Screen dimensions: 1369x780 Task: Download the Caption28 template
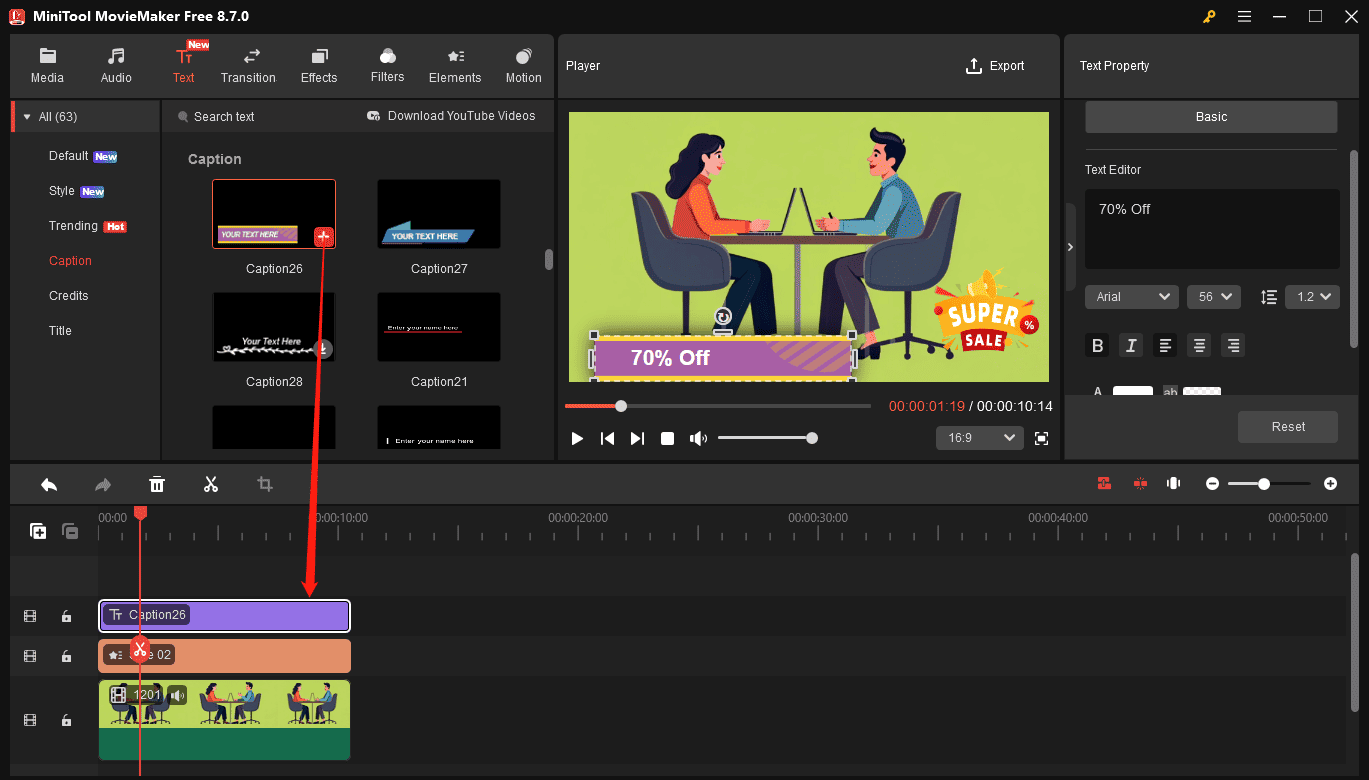tap(323, 349)
